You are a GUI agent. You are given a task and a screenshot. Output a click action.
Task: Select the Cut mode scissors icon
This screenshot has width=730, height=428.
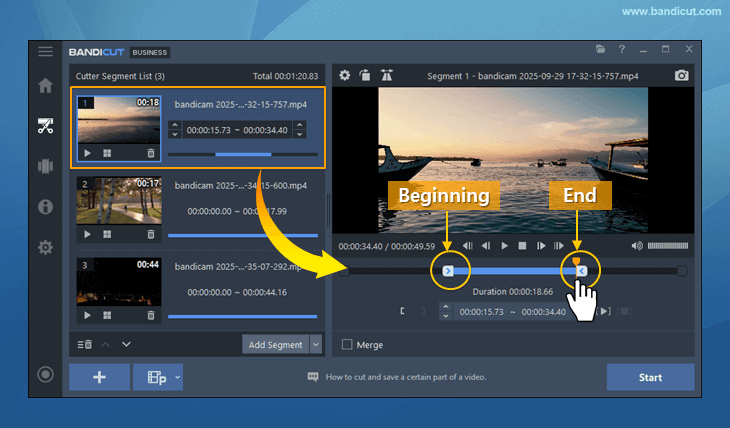point(45,126)
